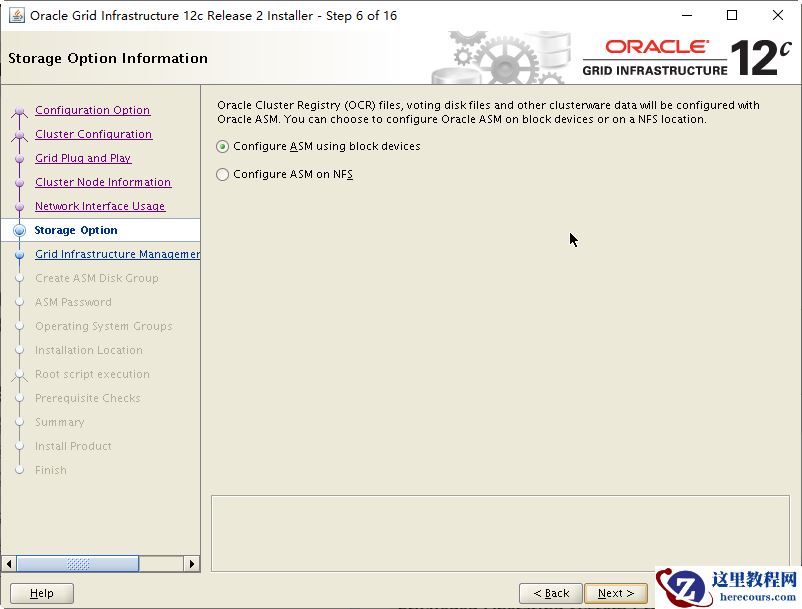Click the Configuration Option step marker icon
The height and width of the screenshot is (609, 802).
click(x=19, y=110)
